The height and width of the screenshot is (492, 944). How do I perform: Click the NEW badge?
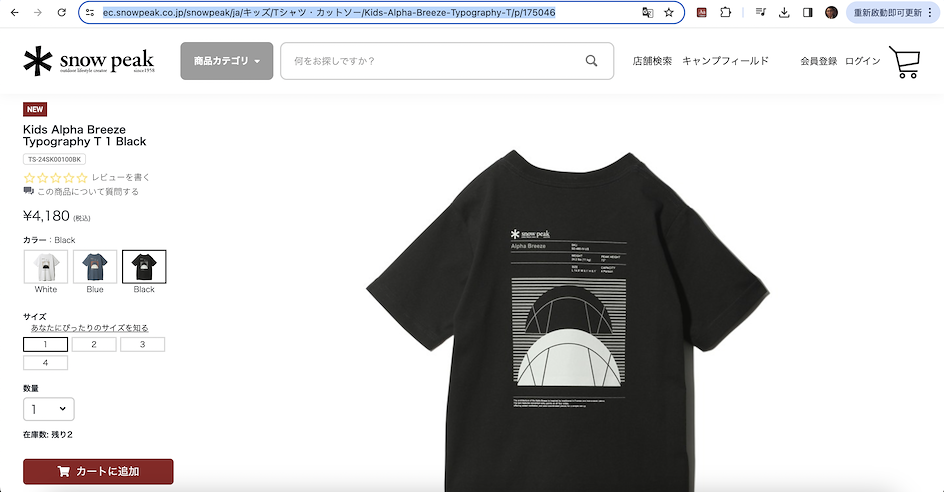click(35, 109)
